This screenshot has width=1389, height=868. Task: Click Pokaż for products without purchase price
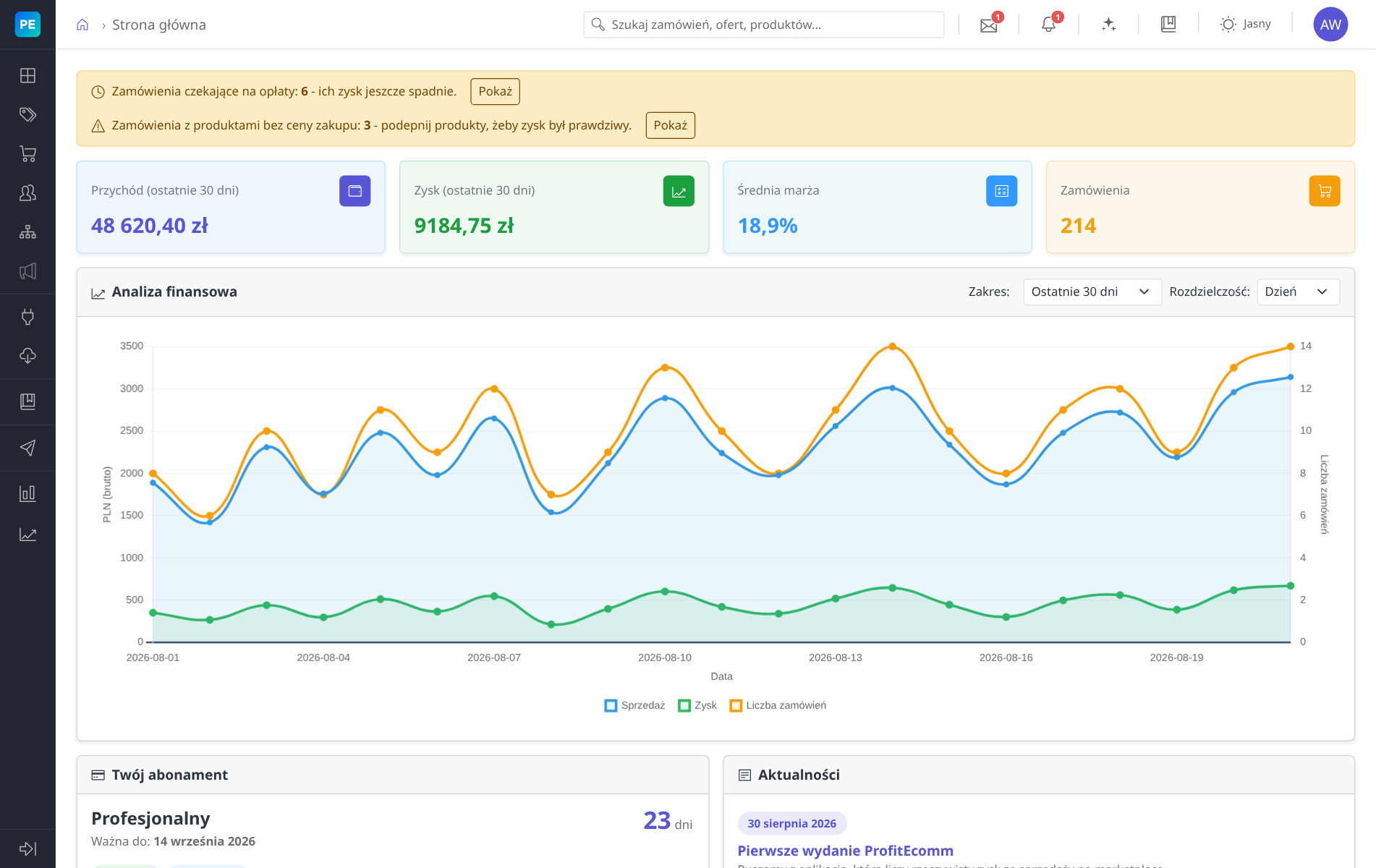[x=670, y=125]
